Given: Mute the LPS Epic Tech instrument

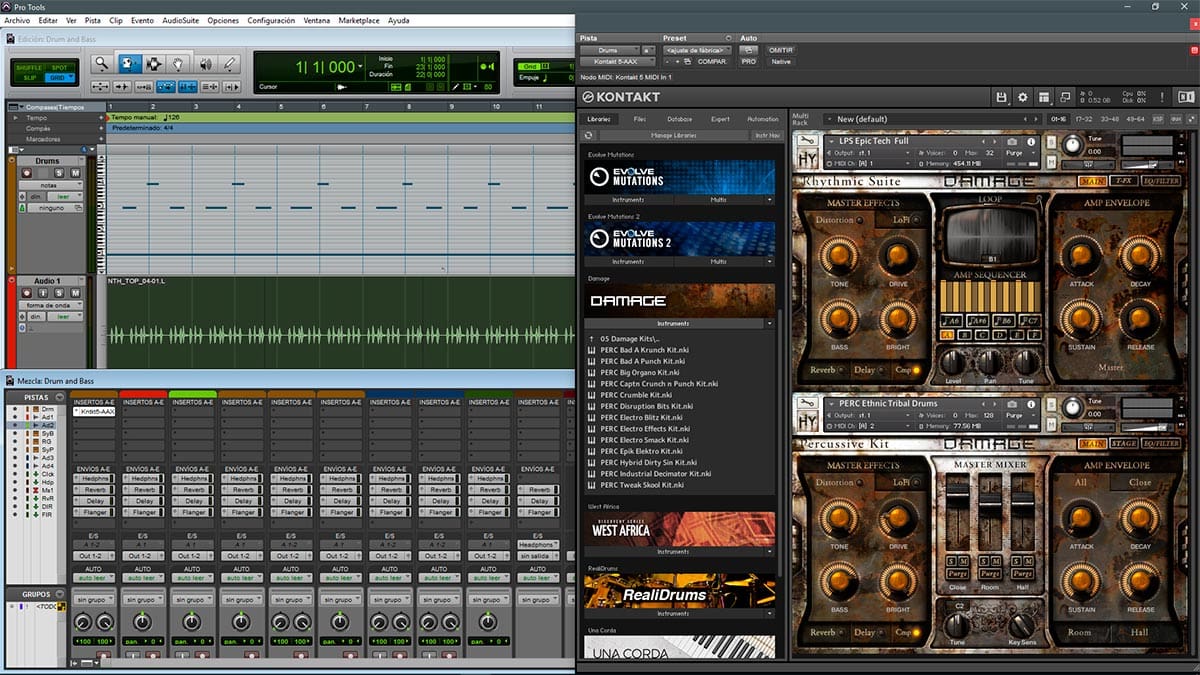Looking at the screenshot, I should (x=1051, y=162).
